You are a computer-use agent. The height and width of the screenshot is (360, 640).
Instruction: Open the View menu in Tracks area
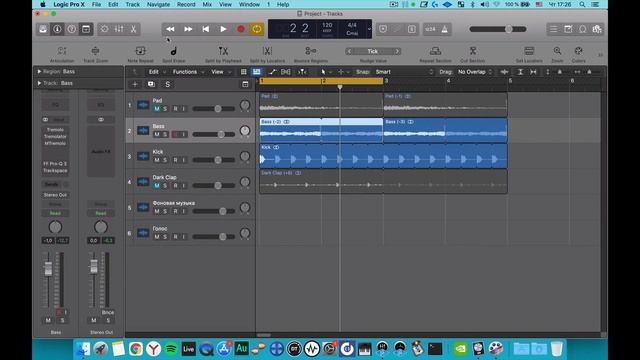(x=220, y=72)
